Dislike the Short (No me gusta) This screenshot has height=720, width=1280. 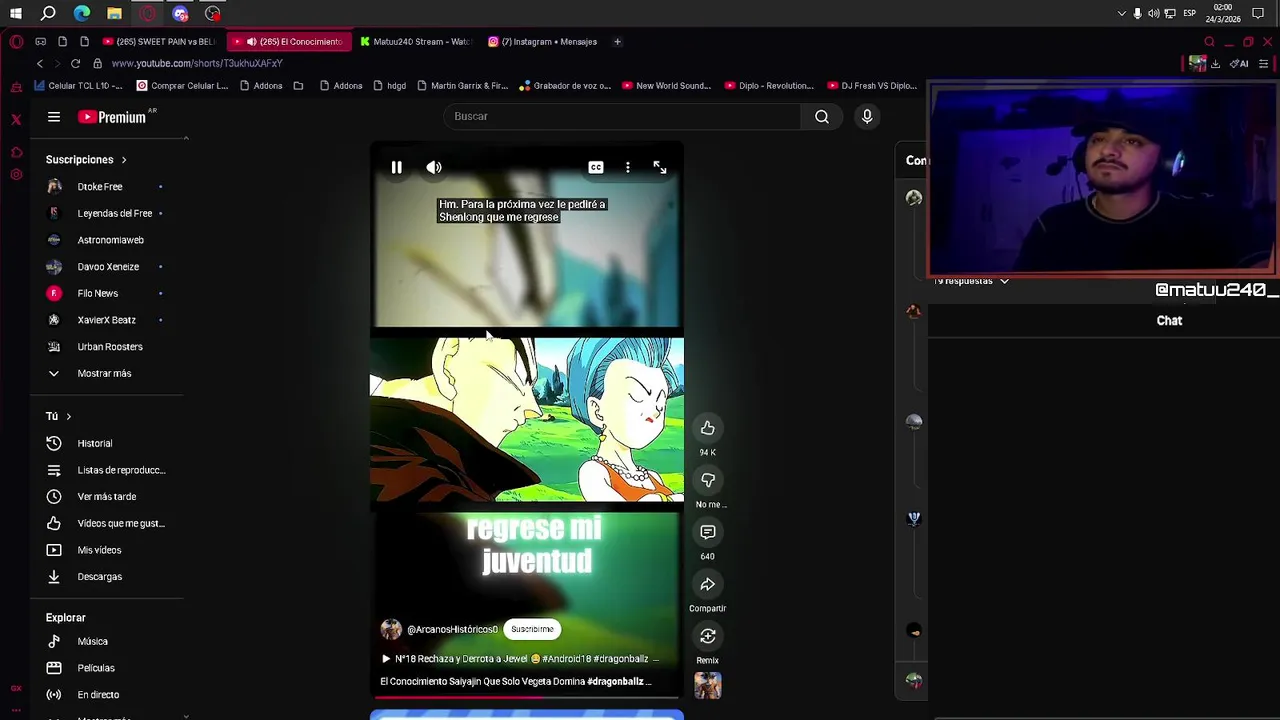(x=707, y=480)
